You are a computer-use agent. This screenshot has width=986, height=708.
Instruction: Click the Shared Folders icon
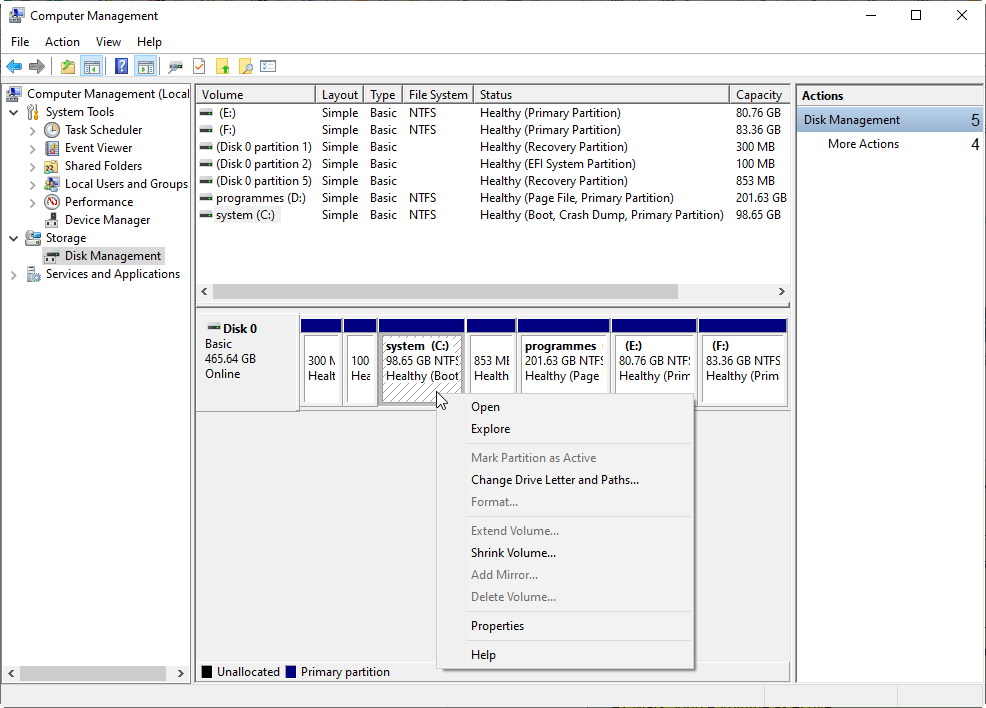coord(52,166)
